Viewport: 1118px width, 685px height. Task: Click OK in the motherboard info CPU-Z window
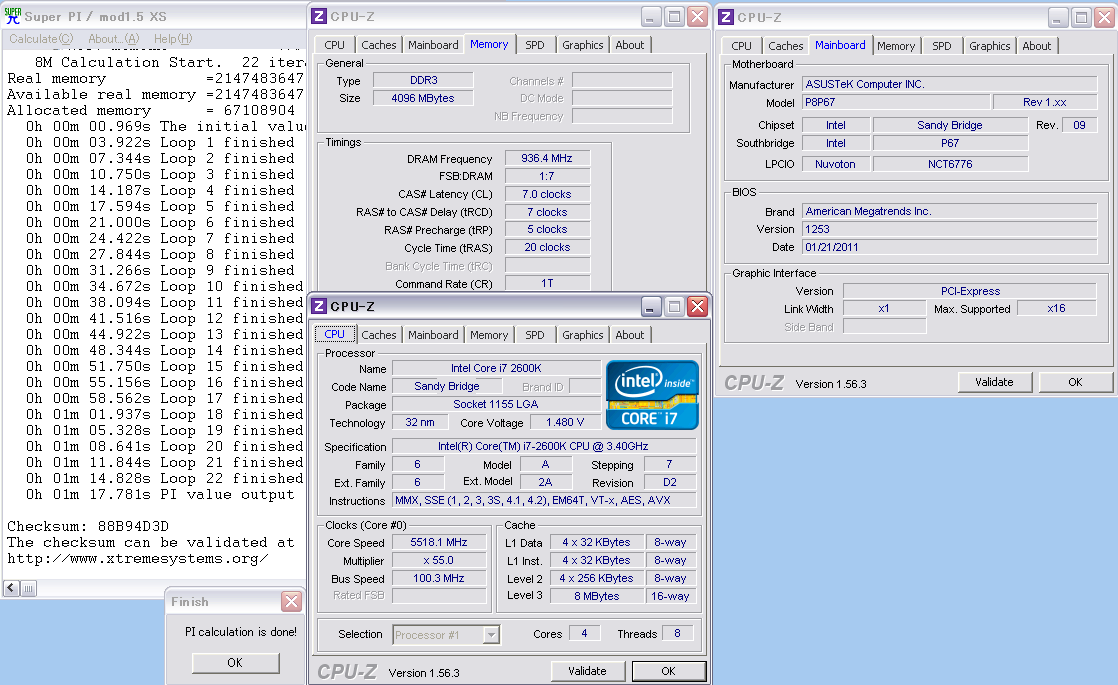(1075, 382)
